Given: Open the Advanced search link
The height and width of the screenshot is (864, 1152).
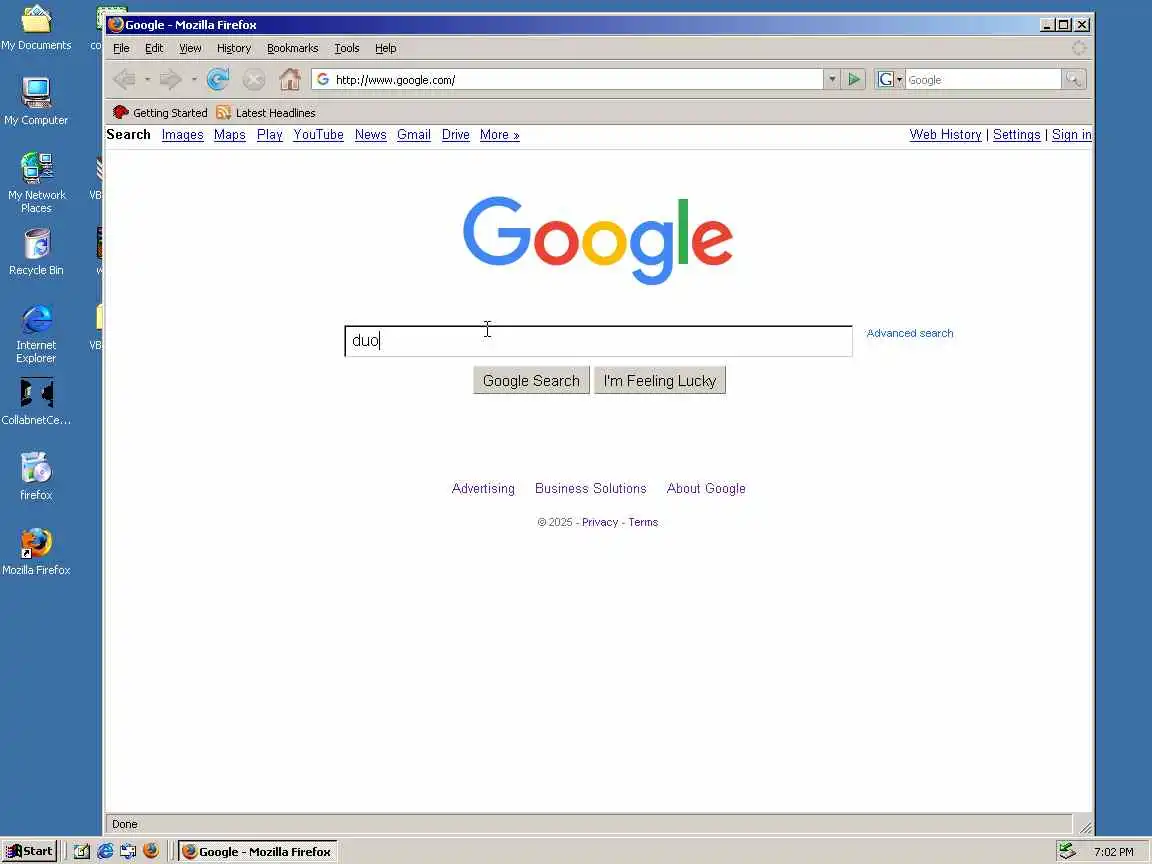Looking at the screenshot, I should pyautogui.click(x=910, y=333).
